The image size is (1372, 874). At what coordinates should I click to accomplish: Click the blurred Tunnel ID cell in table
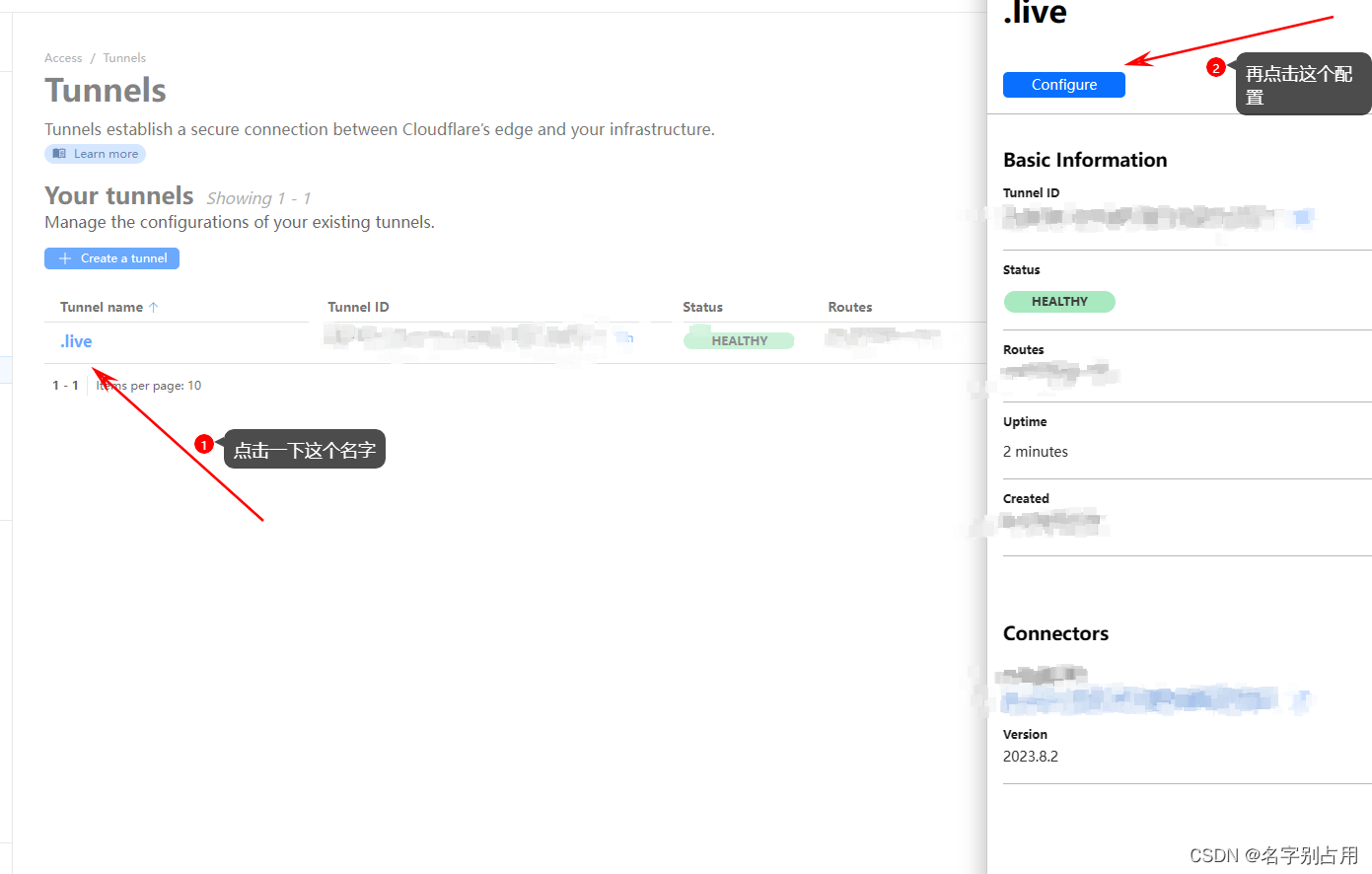pyautogui.click(x=478, y=338)
